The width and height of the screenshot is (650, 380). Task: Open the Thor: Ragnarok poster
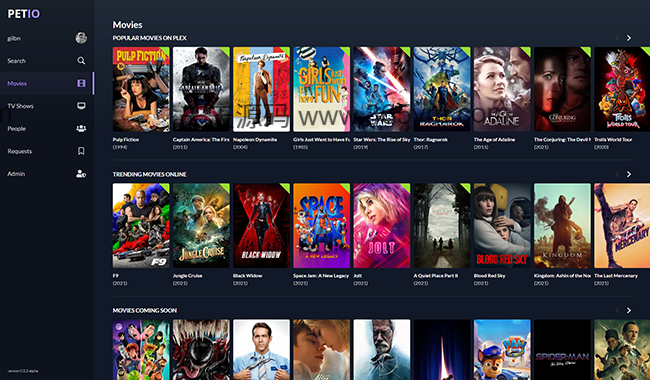pos(442,89)
